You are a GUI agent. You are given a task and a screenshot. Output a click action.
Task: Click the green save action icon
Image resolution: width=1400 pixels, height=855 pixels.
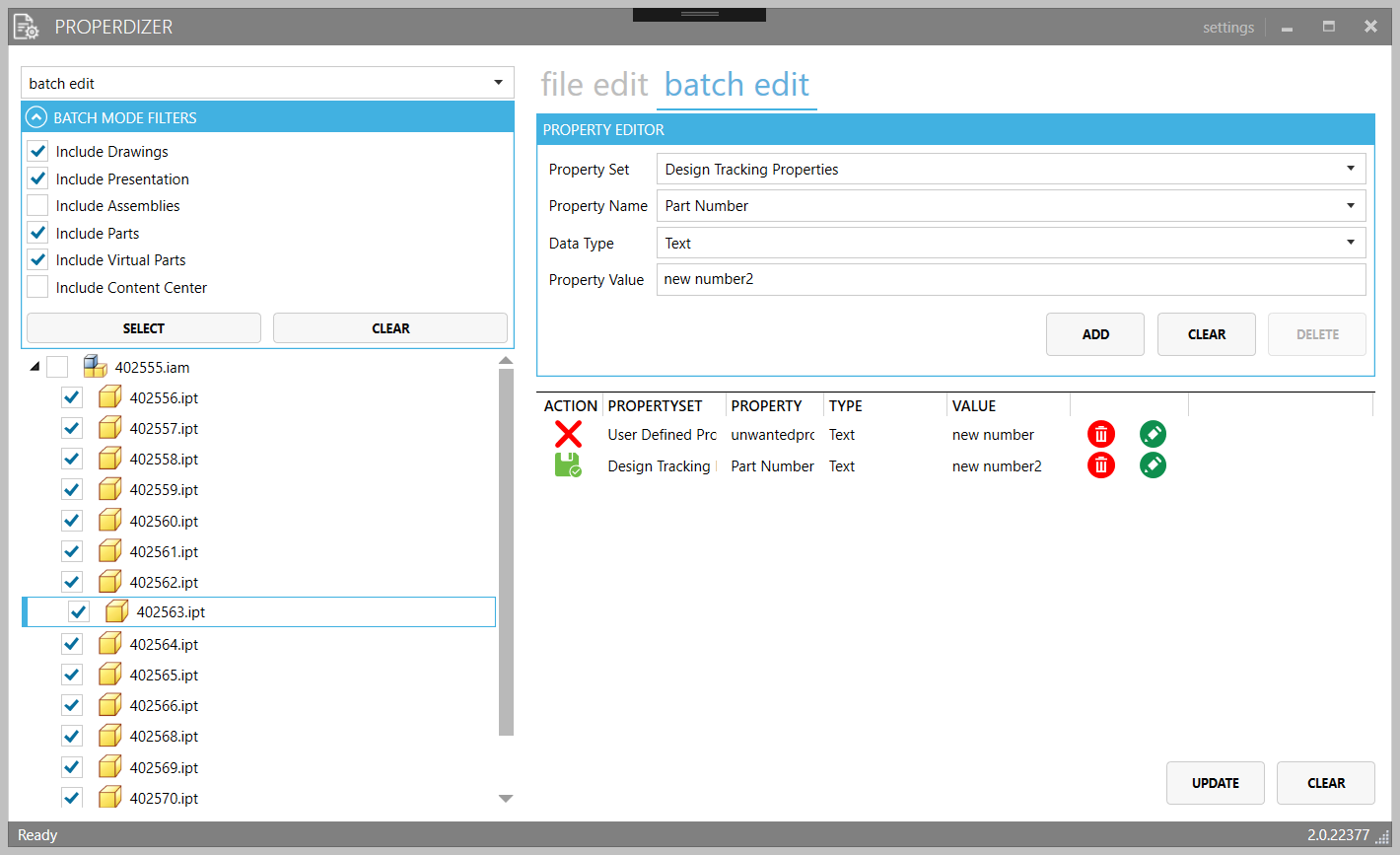click(568, 465)
